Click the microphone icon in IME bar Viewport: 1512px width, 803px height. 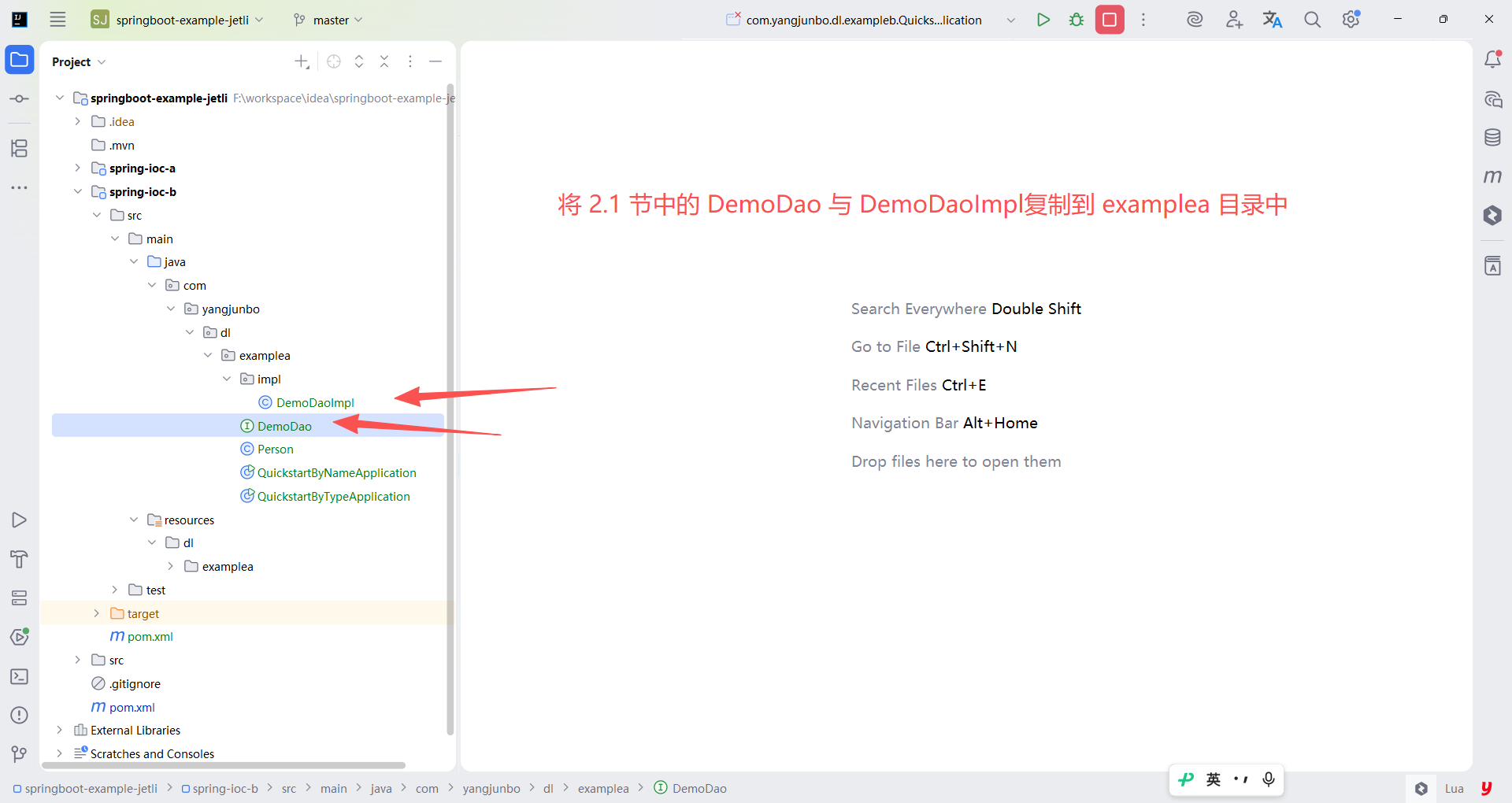pyautogui.click(x=1269, y=779)
